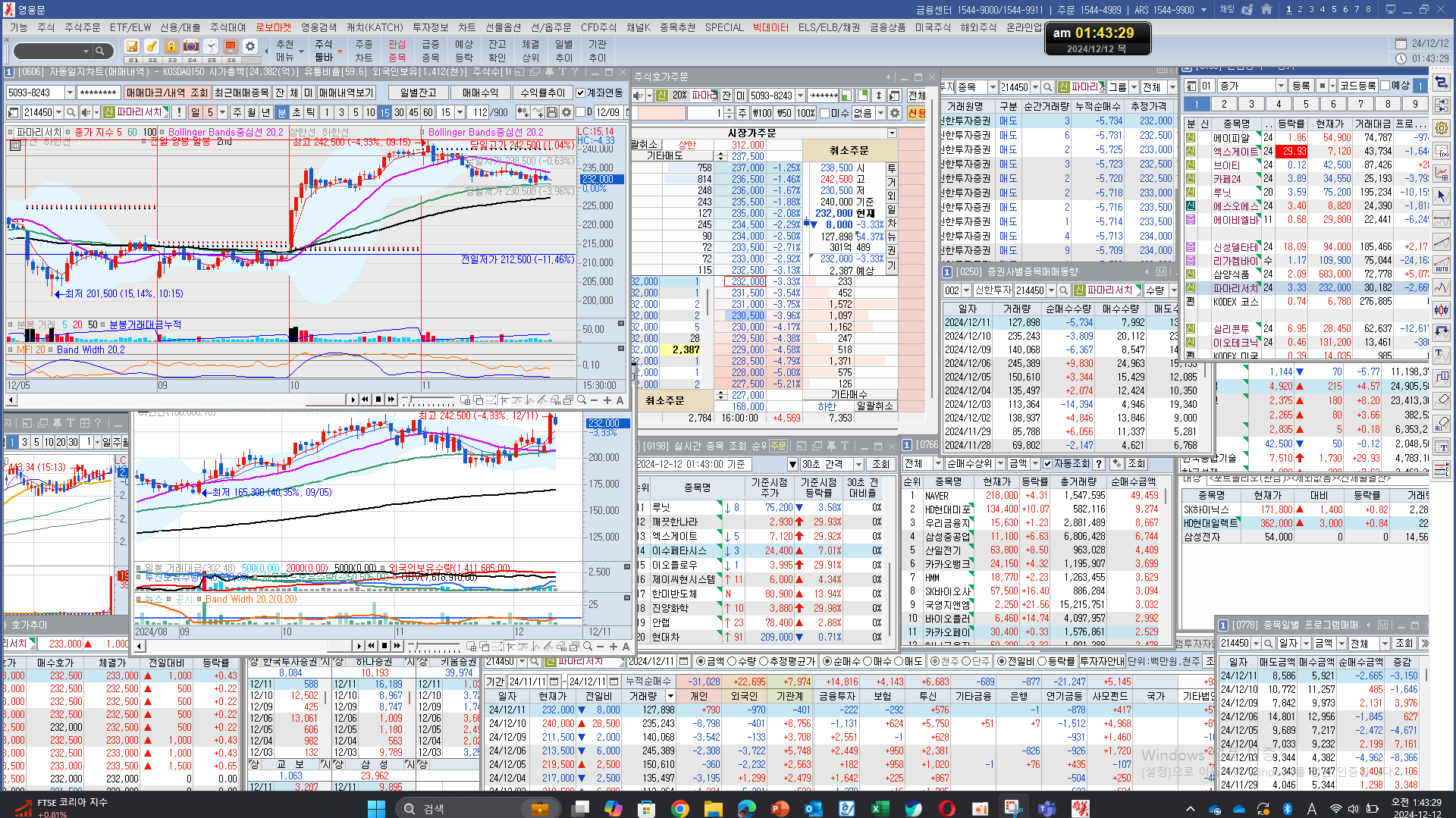Click the 투자자안내 button

[1102, 661]
